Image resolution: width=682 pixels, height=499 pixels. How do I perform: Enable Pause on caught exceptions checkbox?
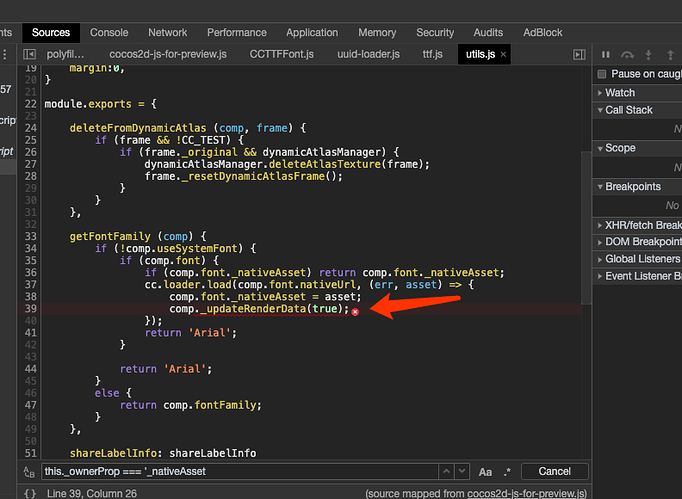coord(602,74)
